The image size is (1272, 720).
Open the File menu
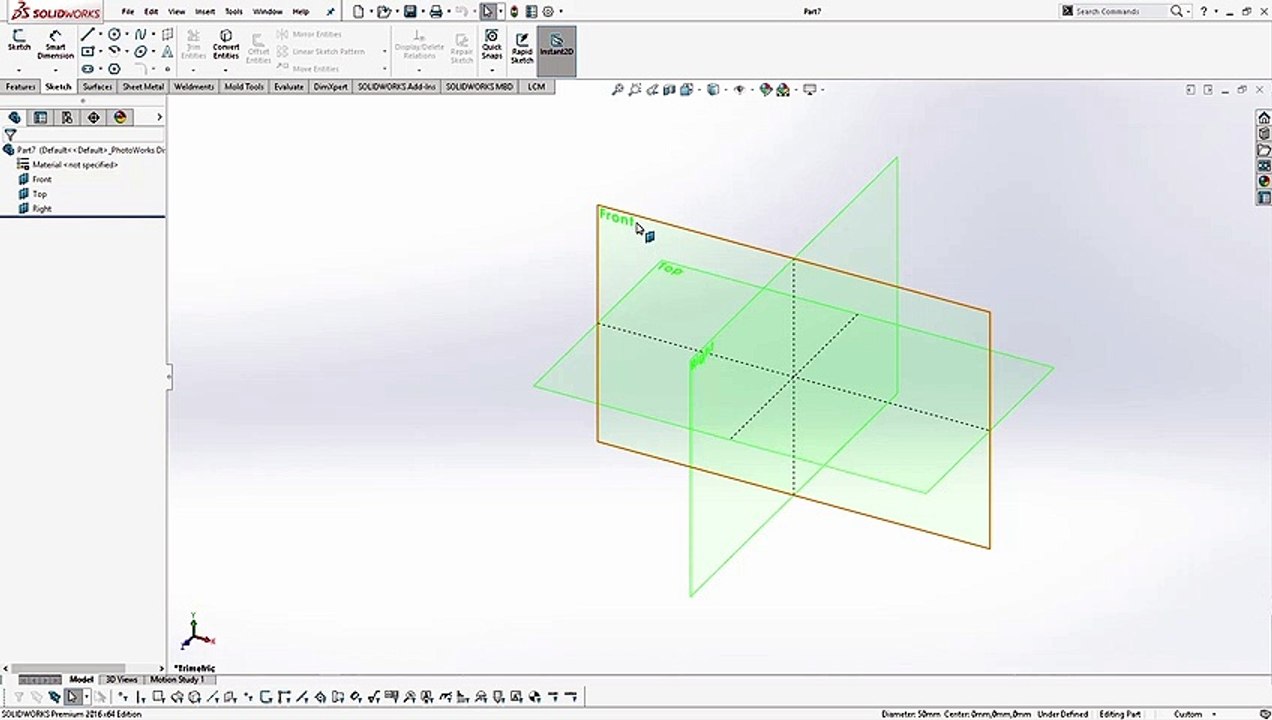coord(128,11)
